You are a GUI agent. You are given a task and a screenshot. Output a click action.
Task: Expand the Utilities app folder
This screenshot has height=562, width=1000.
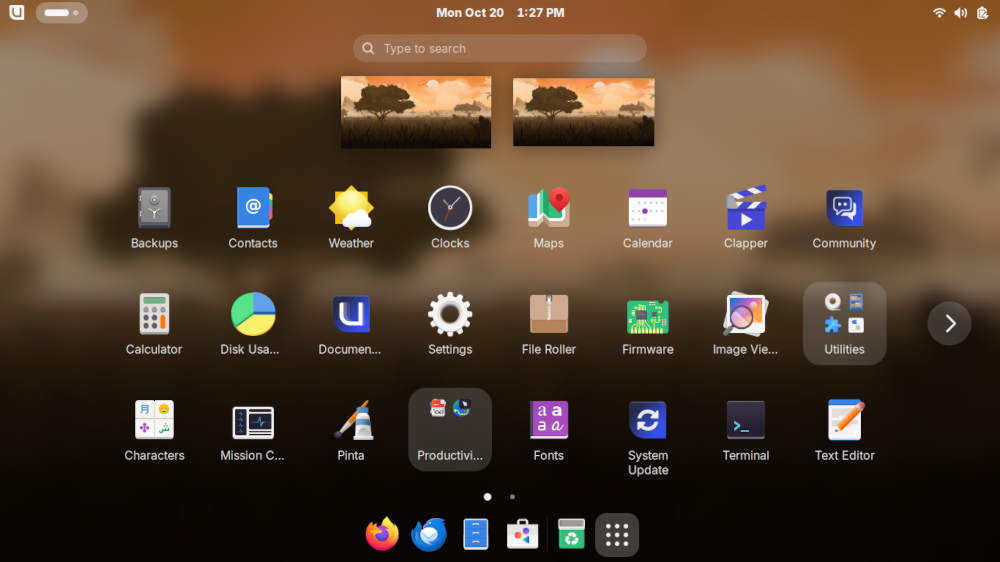[x=844, y=322]
